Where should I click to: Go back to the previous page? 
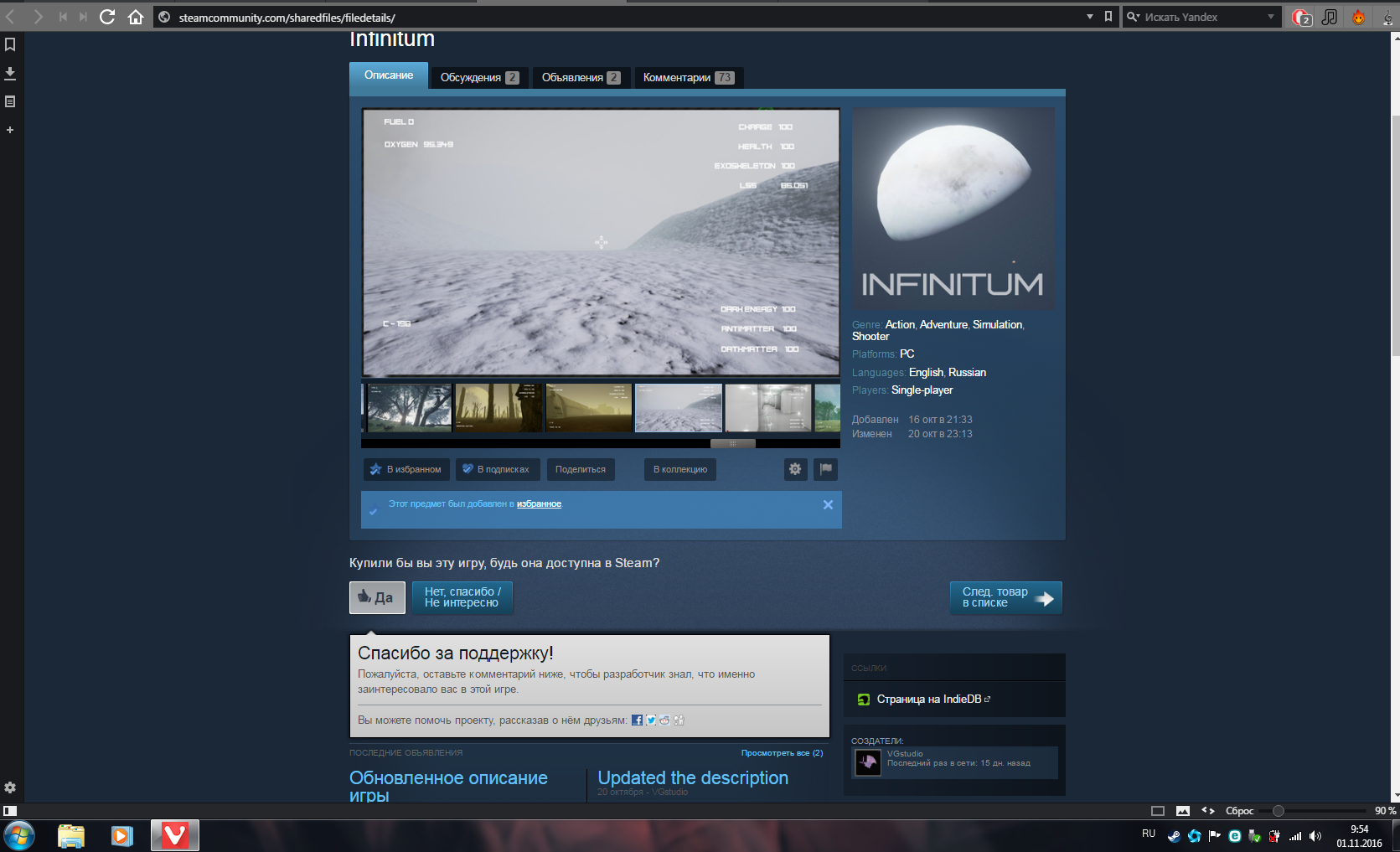tap(11, 17)
